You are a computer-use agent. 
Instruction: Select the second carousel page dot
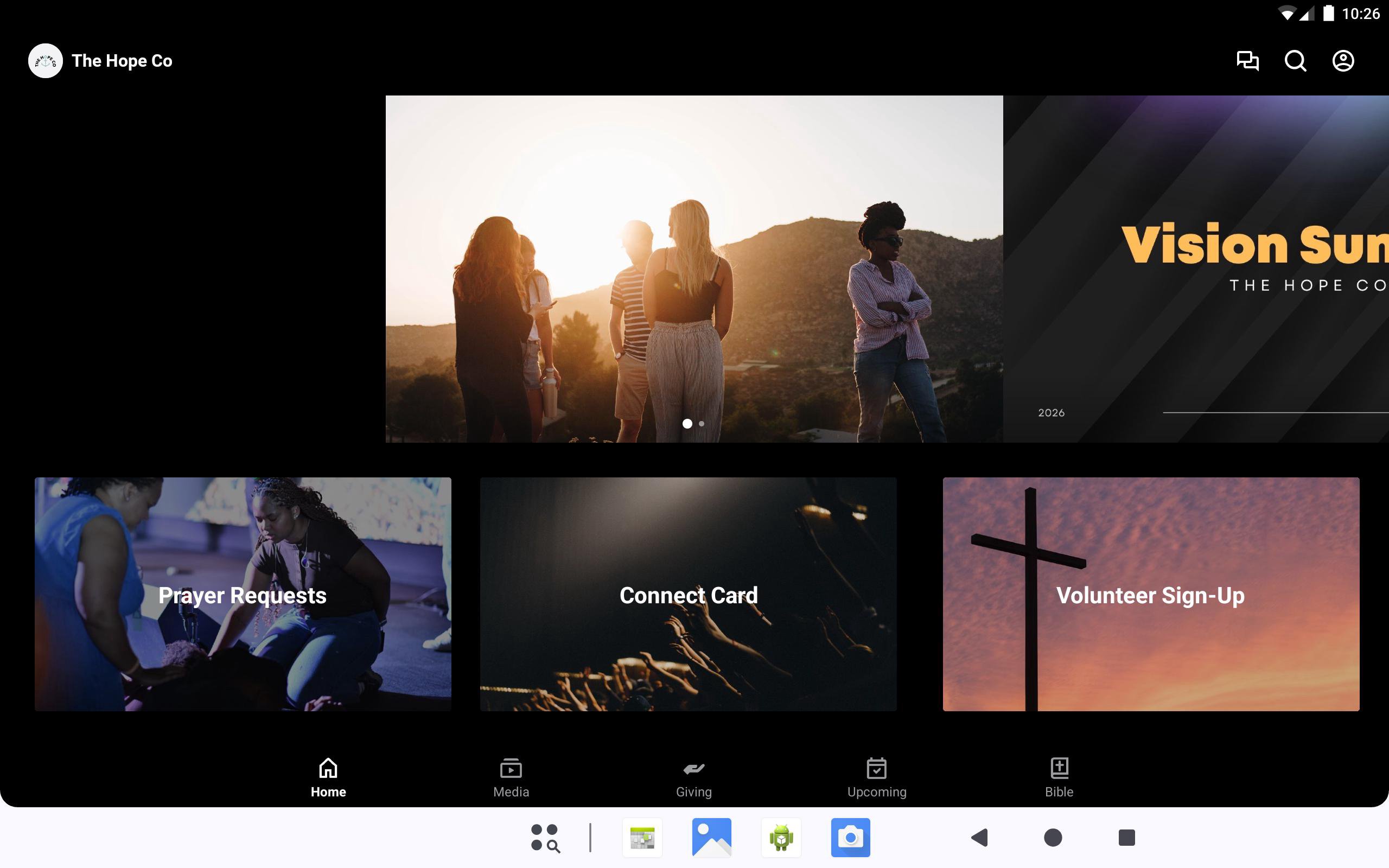click(702, 424)
